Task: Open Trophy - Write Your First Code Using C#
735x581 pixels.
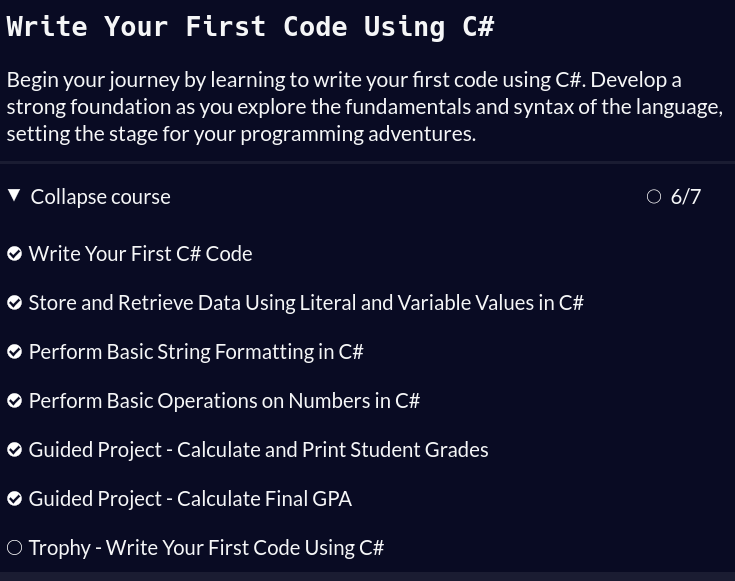Action: 206,548
